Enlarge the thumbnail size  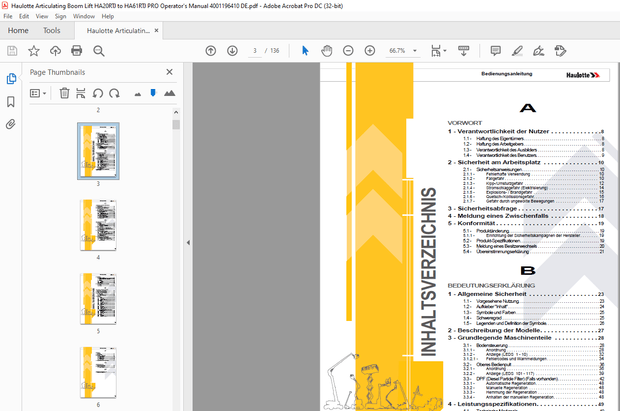(170, 93)
